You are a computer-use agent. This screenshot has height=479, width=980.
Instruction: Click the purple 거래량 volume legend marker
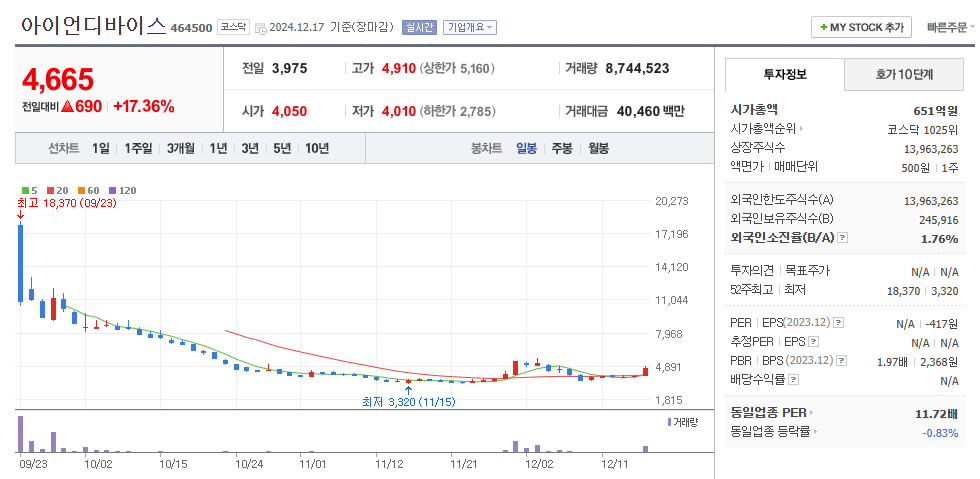point(669,421)
